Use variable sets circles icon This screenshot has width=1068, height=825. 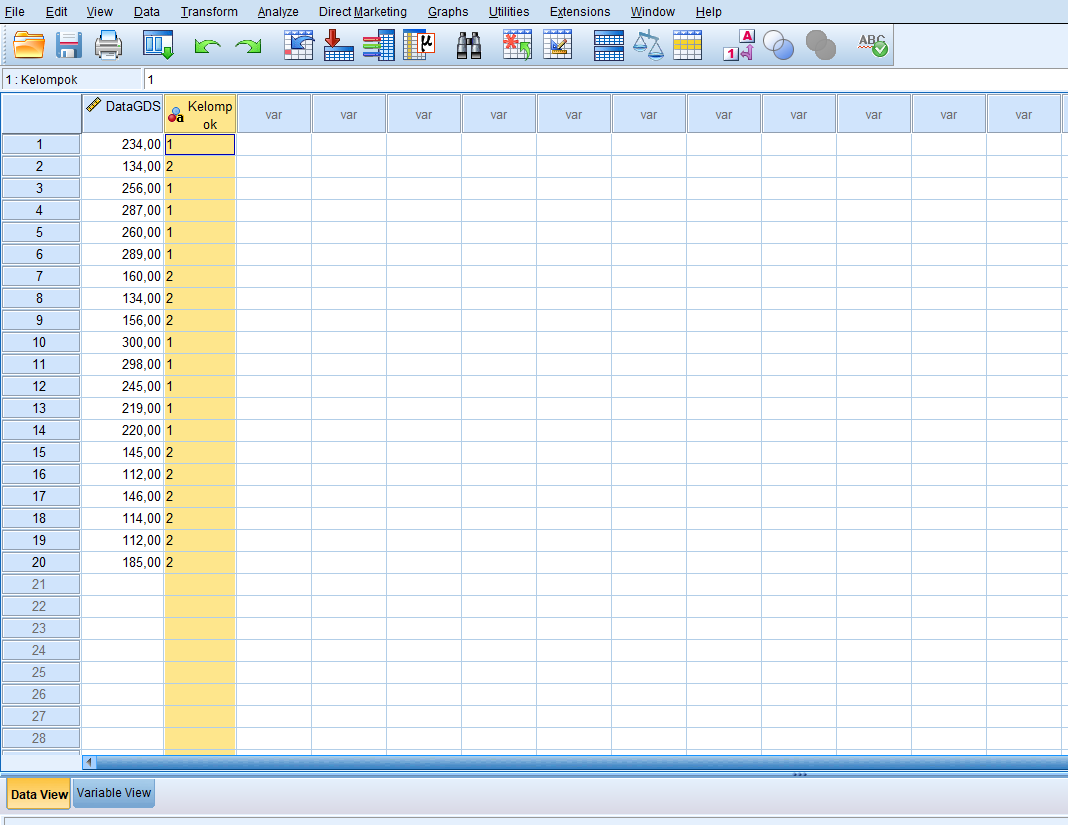[x=779, y=46]
